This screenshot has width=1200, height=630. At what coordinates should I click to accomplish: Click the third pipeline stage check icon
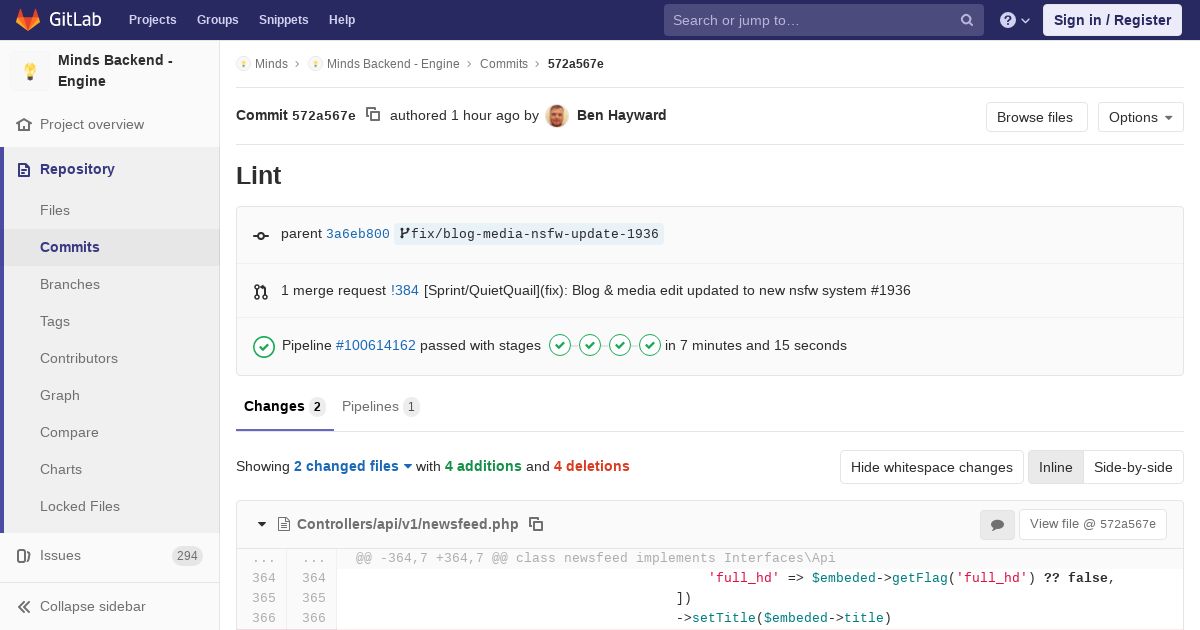point(620,345)
